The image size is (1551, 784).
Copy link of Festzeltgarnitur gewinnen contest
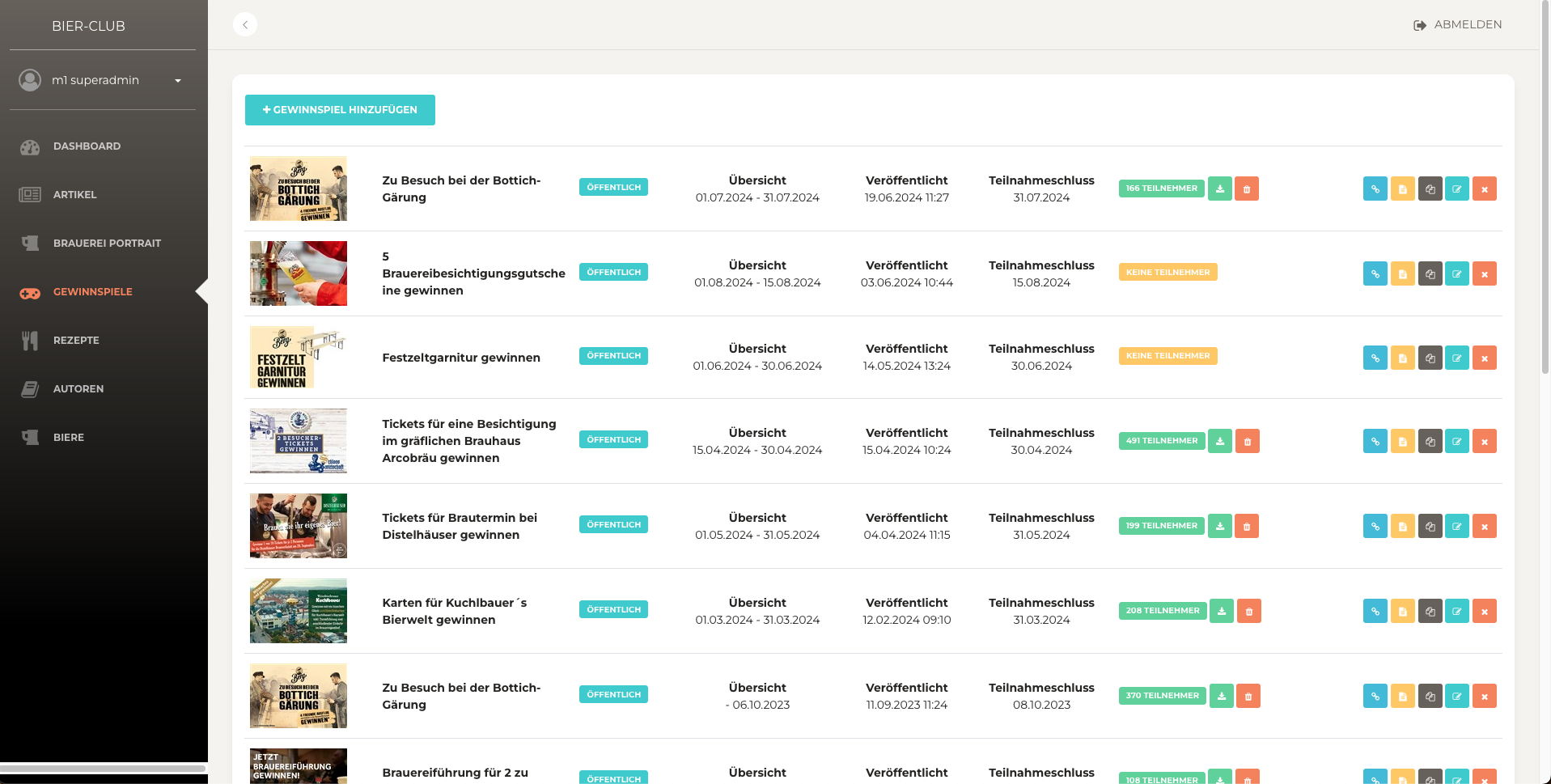(x=1375, y=358)
